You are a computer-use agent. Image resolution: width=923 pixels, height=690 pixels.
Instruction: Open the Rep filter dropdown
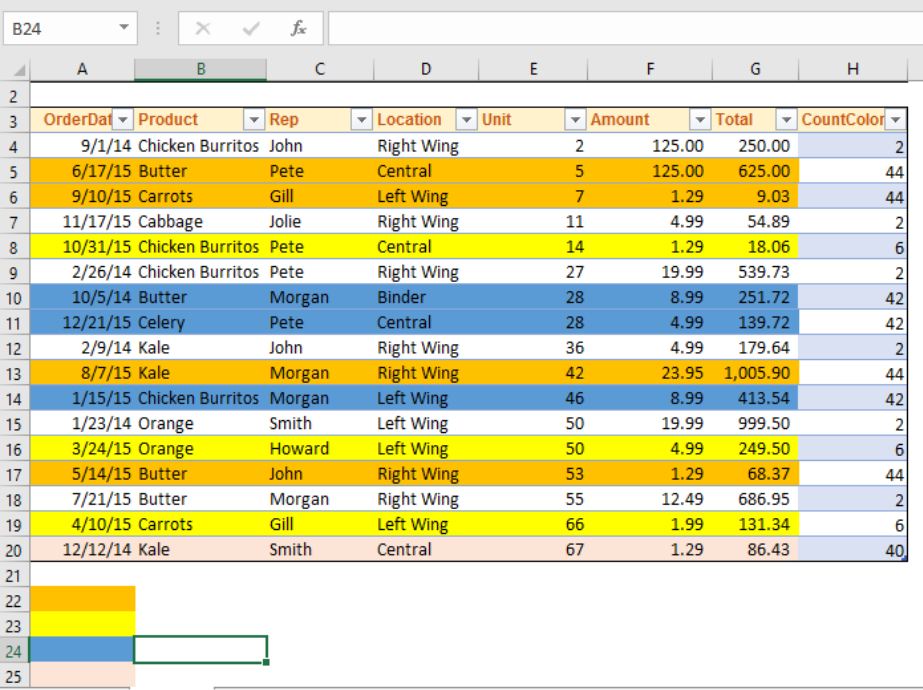361,120
